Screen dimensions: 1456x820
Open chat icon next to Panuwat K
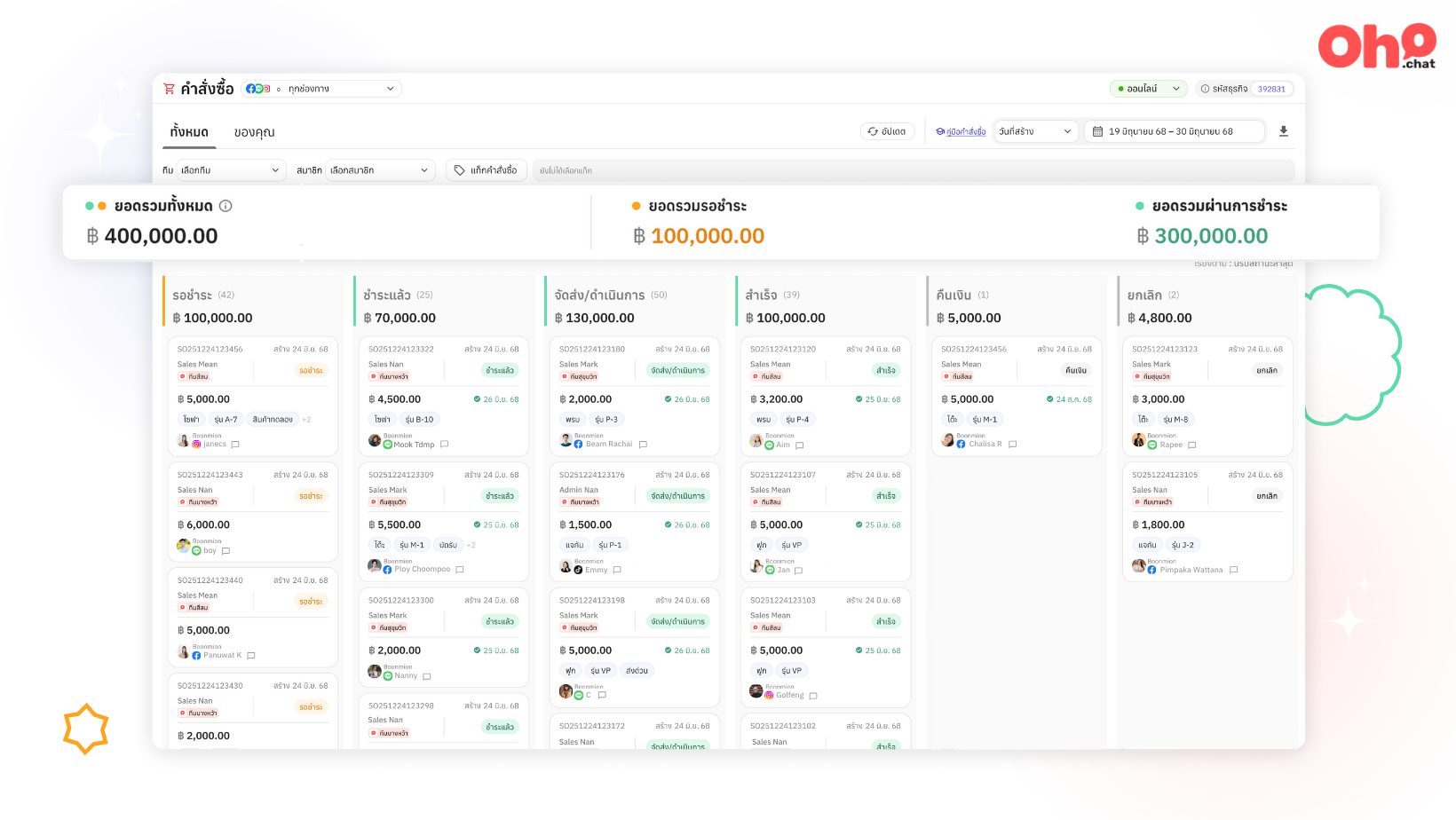tap(251, 656)
